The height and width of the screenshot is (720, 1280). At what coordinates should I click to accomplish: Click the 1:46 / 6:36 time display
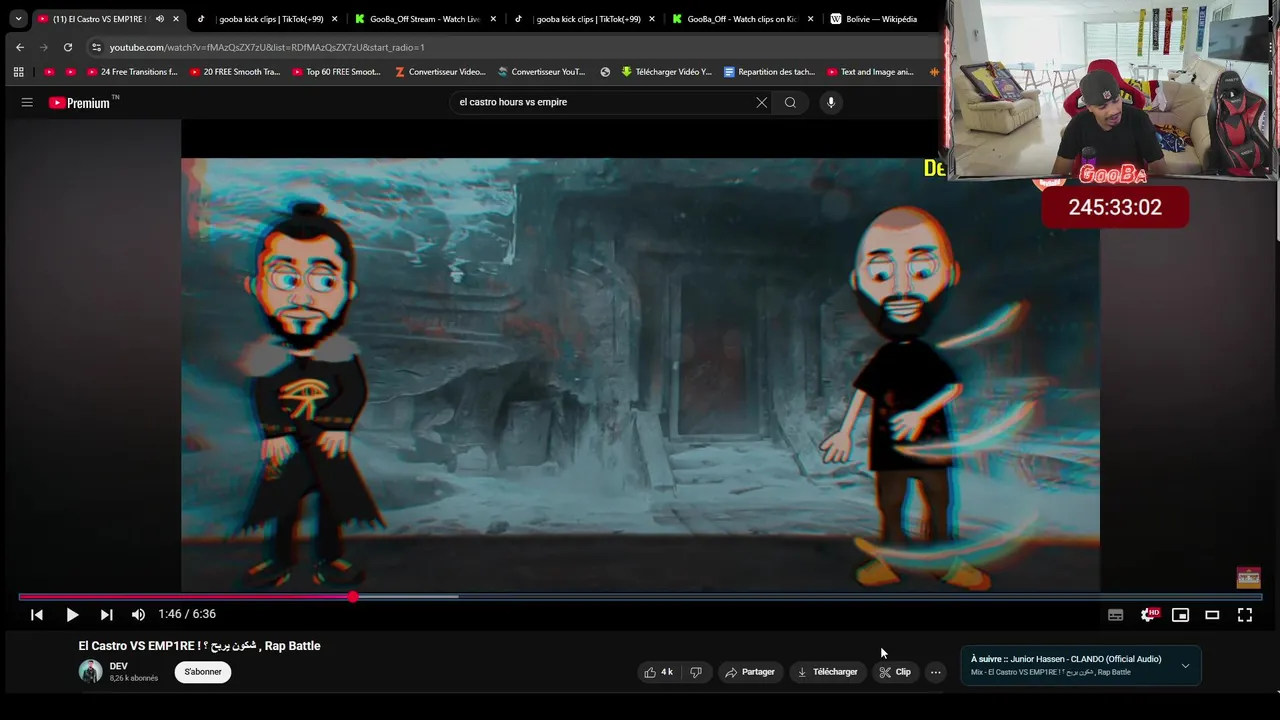tap(187, 615)
